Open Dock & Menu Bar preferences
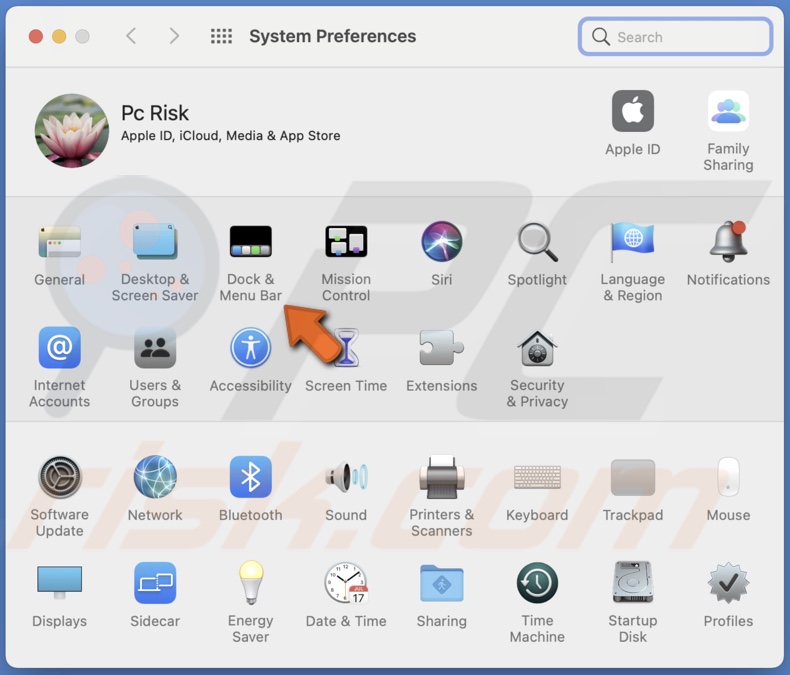Viewport: 790px width, 675px height. pos(250,242)
